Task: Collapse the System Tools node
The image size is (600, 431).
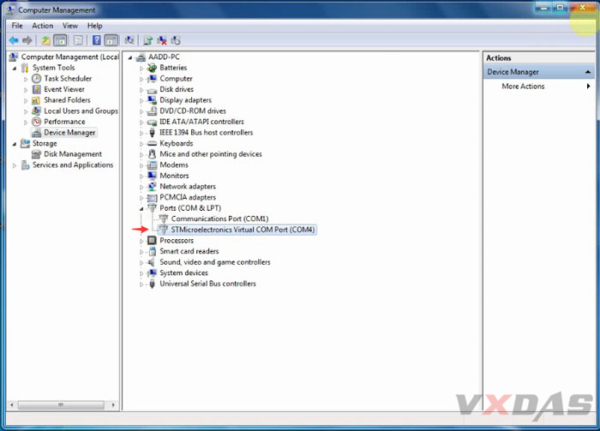Action: (x=15, y=68)
